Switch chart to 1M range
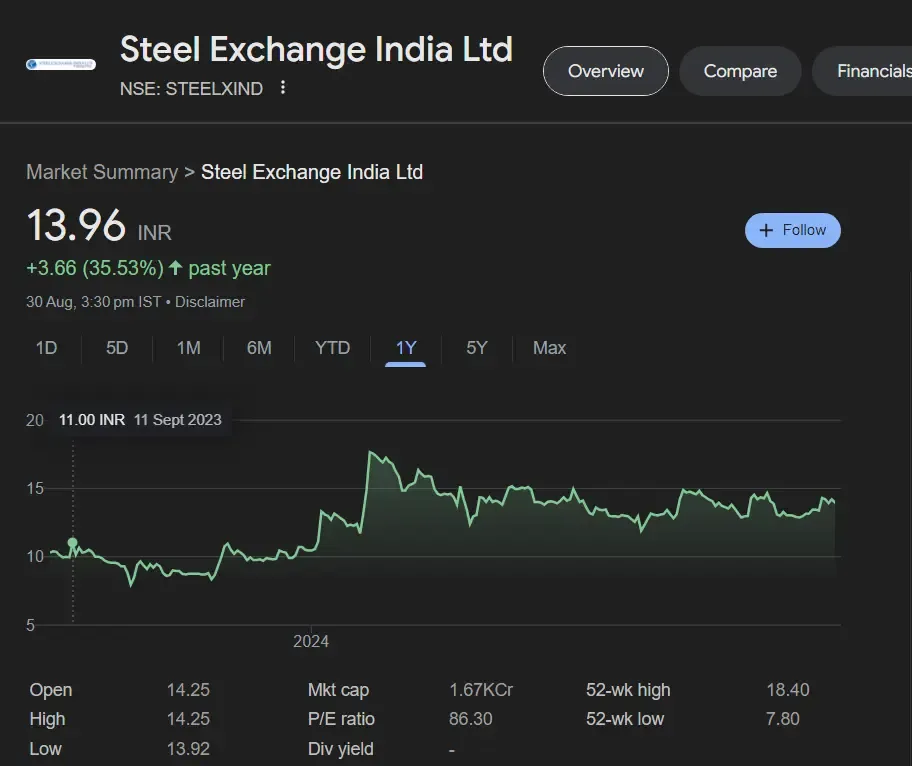The image size is (912, 766). pos(188,348)
